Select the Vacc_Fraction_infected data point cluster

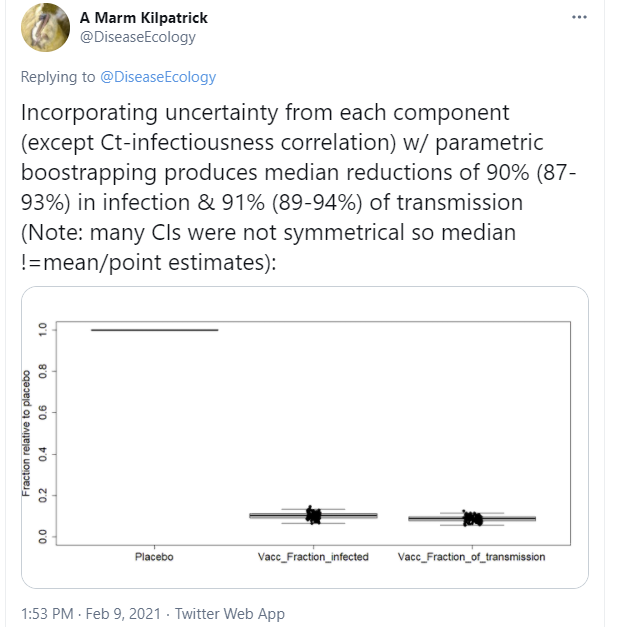click(313, 515)
